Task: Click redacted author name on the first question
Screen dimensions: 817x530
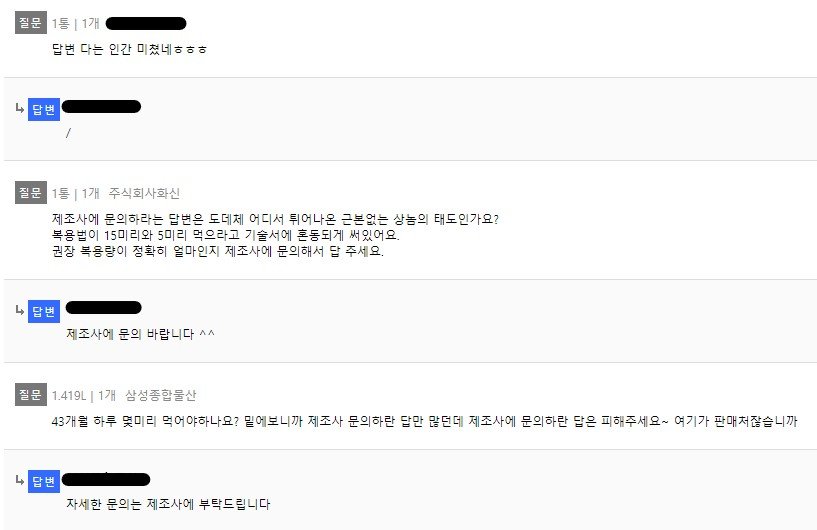Action: (145, 23)
